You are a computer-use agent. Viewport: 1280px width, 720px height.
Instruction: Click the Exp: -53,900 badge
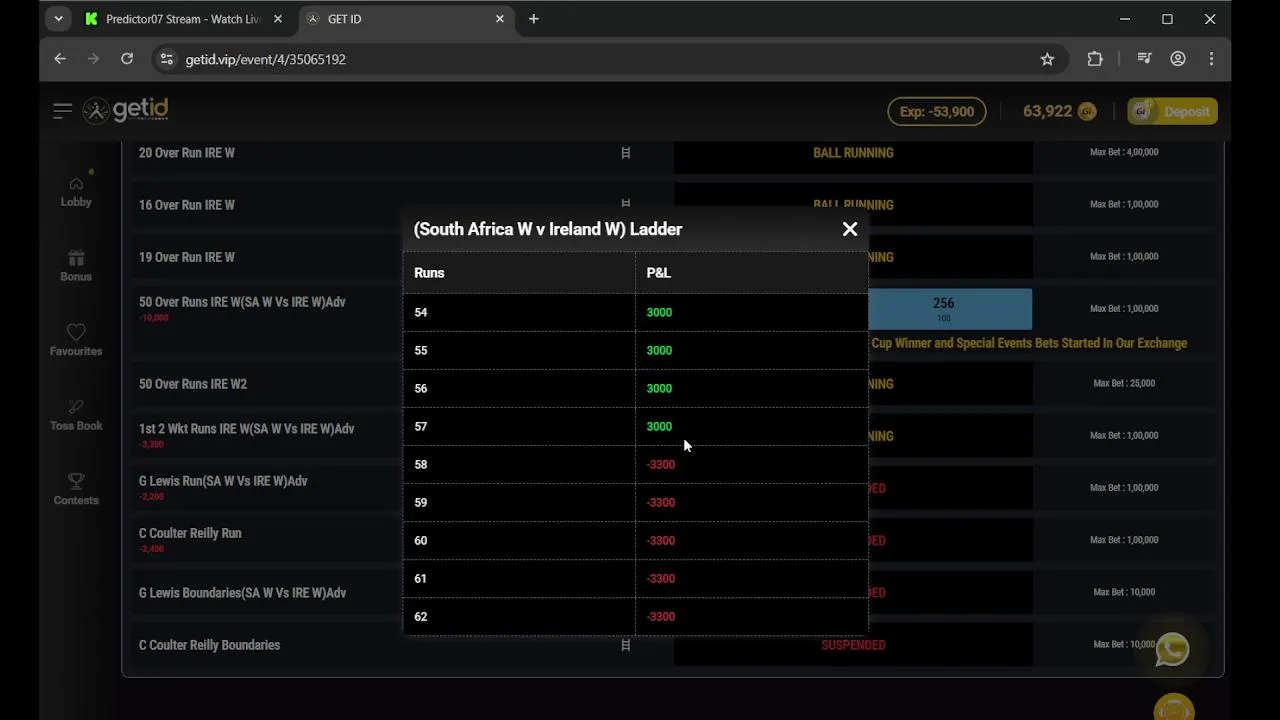click(937, 111)
